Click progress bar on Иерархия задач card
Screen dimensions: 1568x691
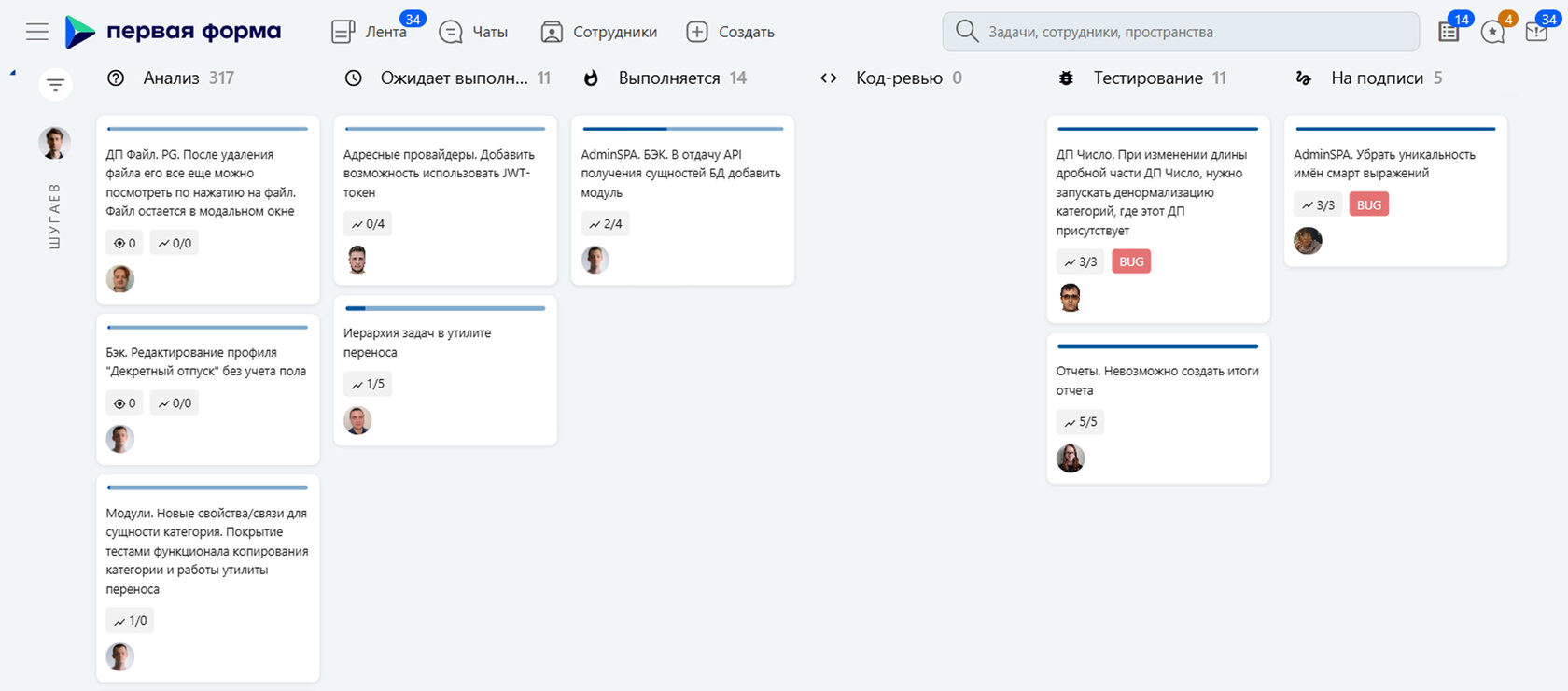tap(444, 308)
